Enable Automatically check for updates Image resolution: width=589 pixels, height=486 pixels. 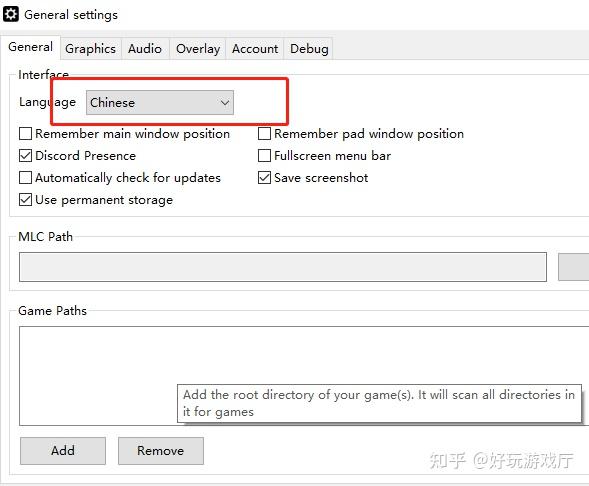click(25, 178)
